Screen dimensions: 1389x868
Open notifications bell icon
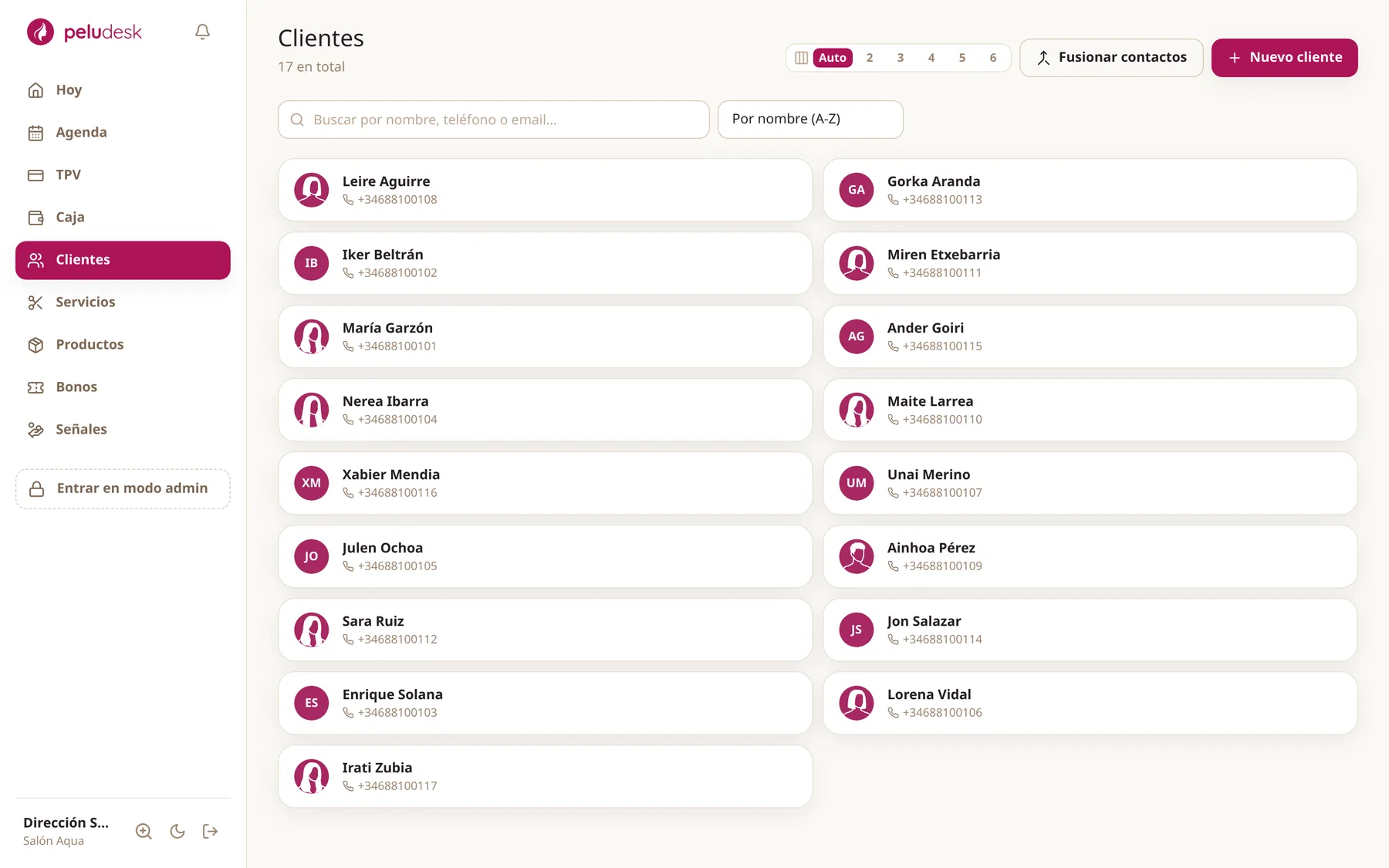pyautogui.click(x=202, y=32)
